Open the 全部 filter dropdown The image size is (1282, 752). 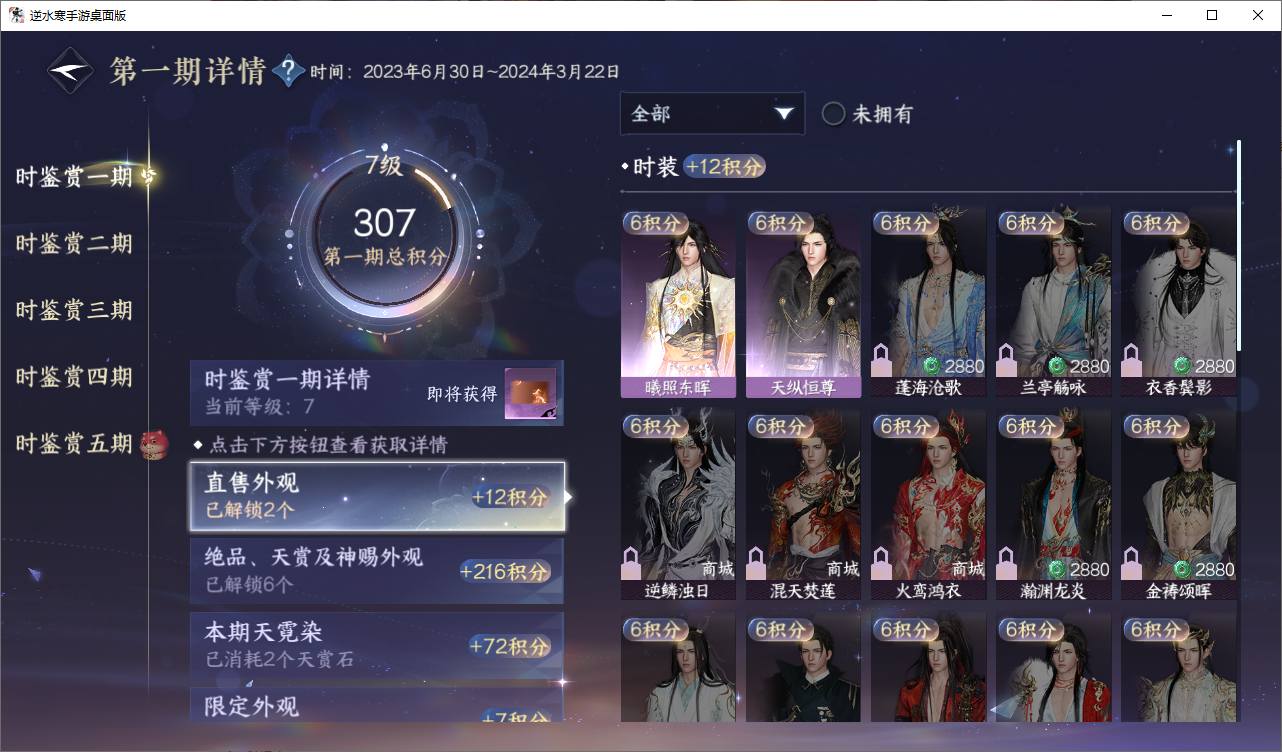(712, 113)
